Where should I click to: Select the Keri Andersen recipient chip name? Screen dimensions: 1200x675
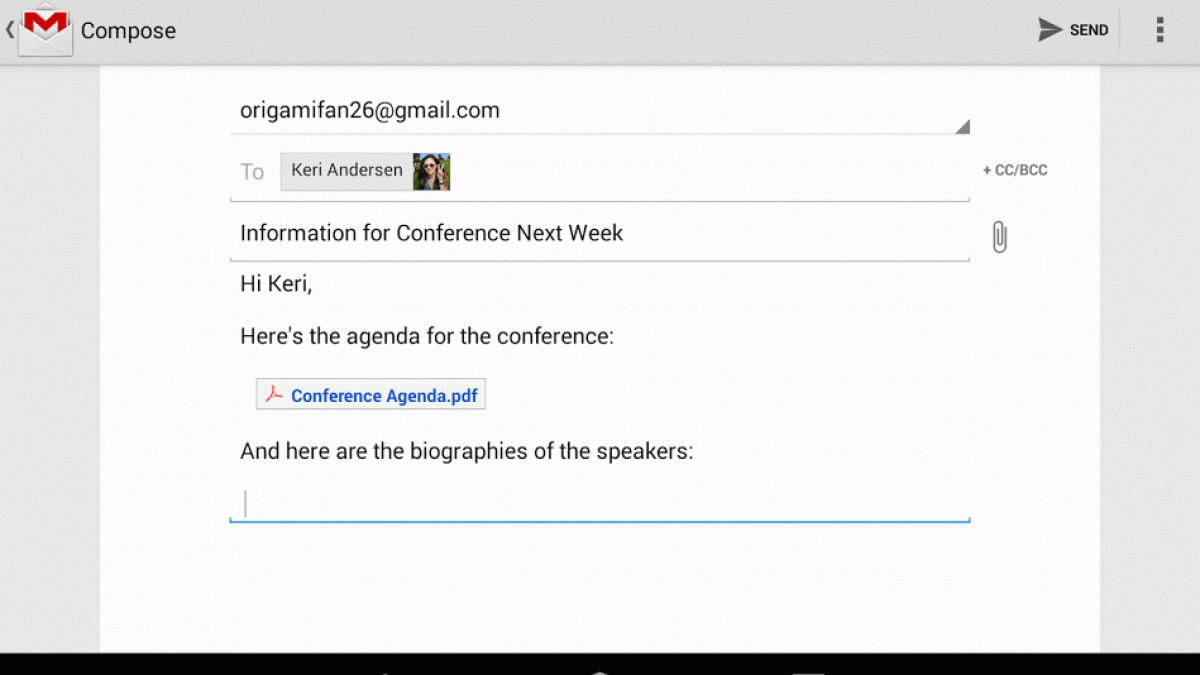click(x=346, y=171)
